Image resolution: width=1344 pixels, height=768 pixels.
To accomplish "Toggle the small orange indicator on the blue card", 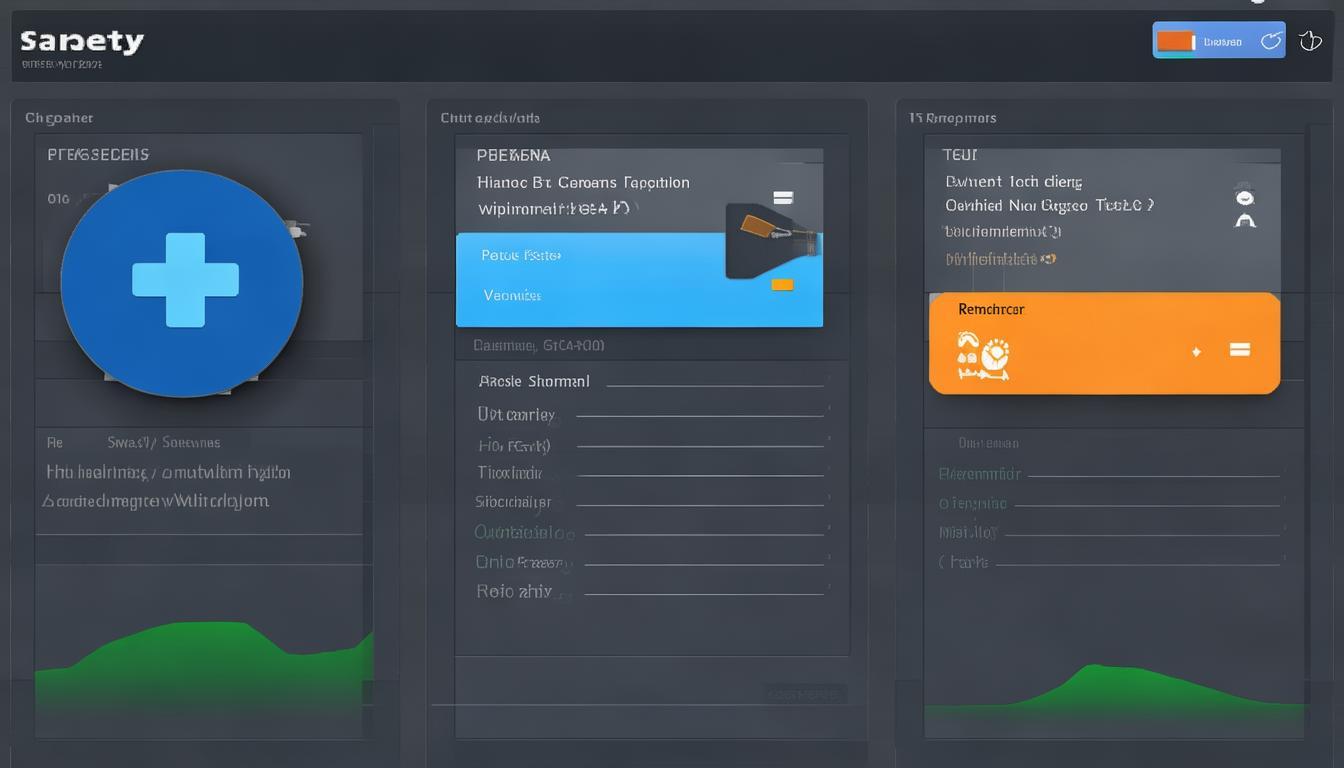I will pos(782,285).
